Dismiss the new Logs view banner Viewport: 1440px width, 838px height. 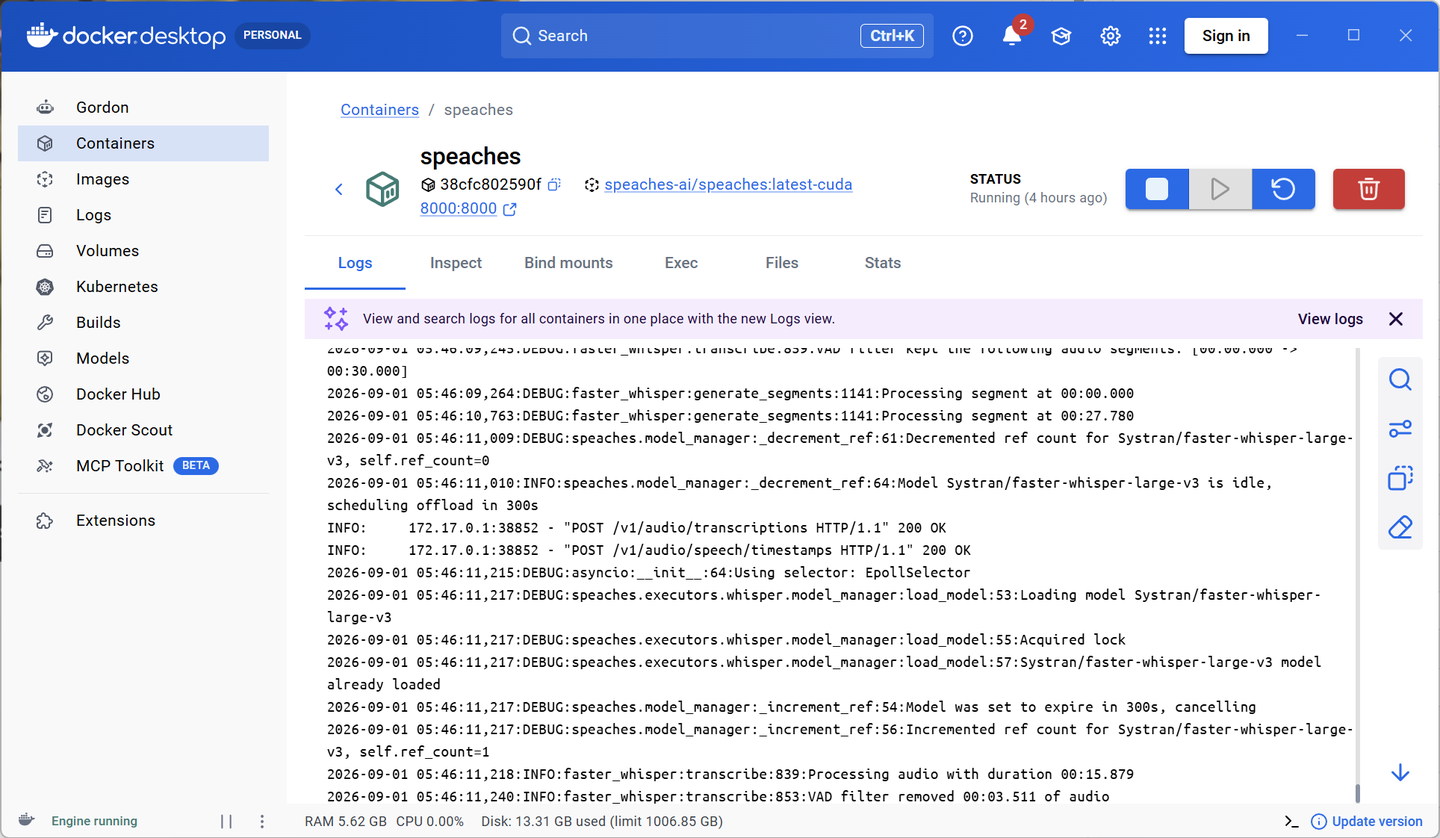click(x=1396, y=319)
